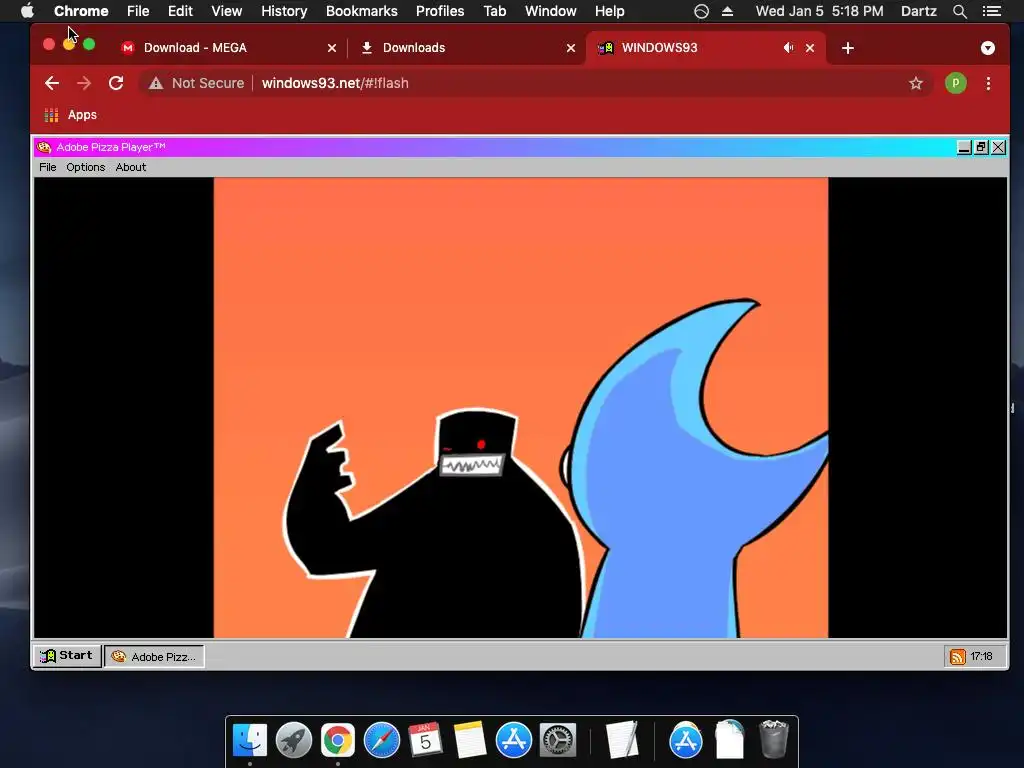The width and height of the screenshot is (1024, 768).
Task: Click the Dartz user name
Action: coord(918,11)
